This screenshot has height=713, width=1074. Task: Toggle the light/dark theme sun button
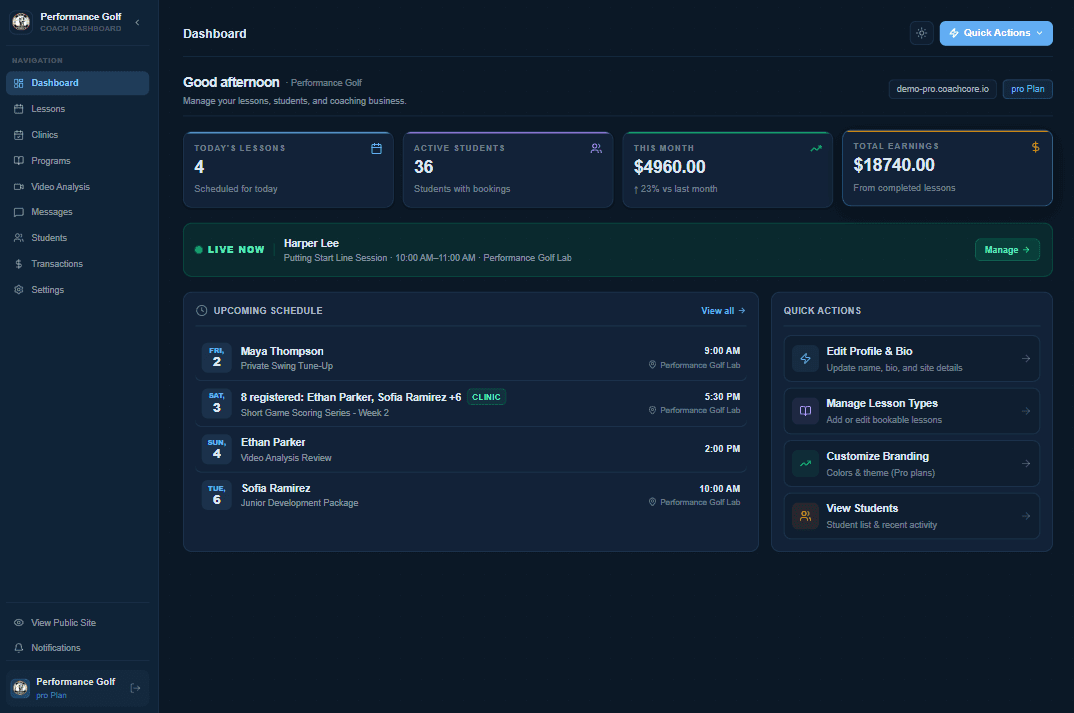(x=922, y=33)
